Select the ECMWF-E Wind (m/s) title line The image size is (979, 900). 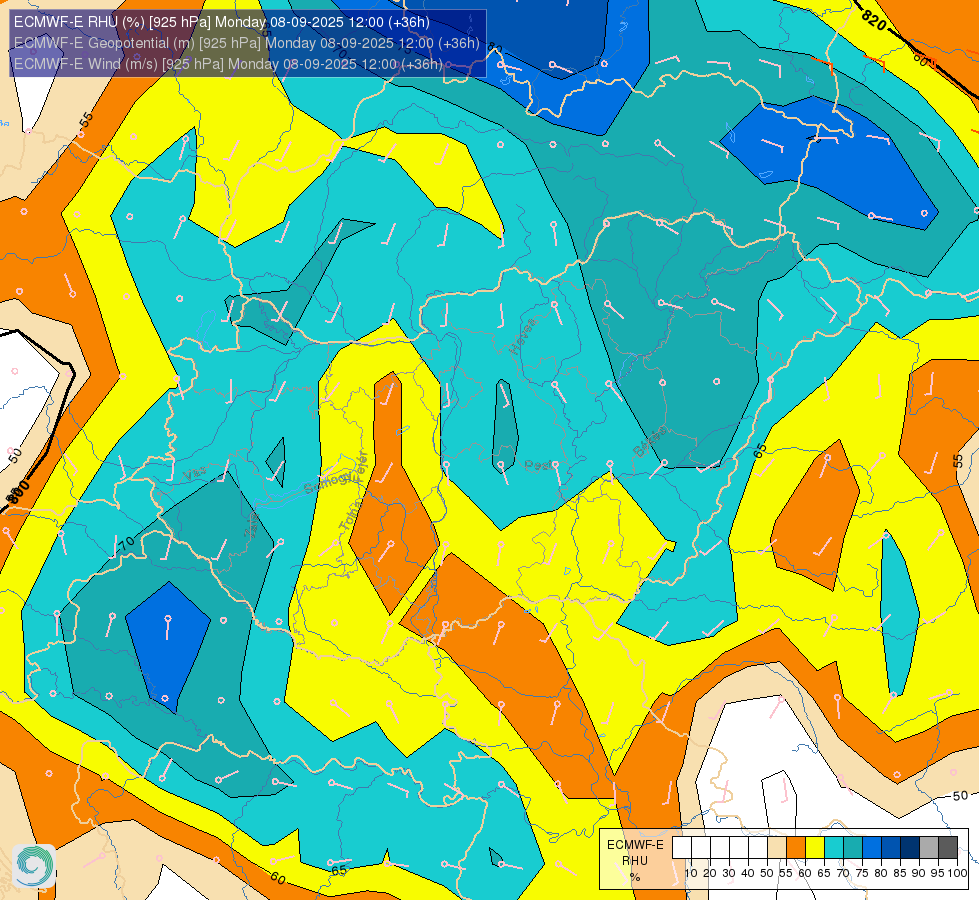[x=228, y=64]
